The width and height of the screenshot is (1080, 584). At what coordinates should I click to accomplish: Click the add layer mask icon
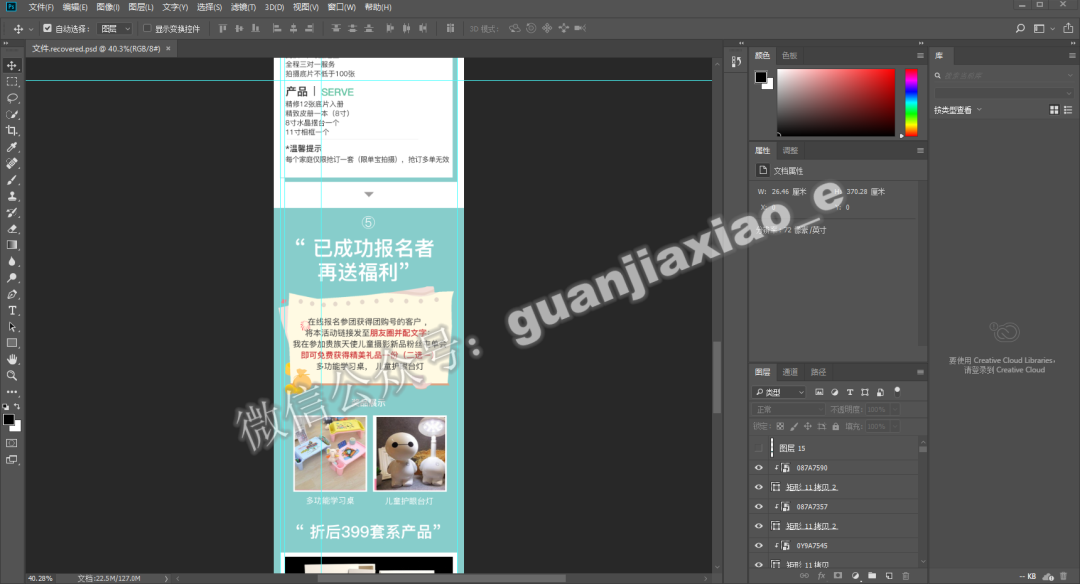click(x=838, y=576)
